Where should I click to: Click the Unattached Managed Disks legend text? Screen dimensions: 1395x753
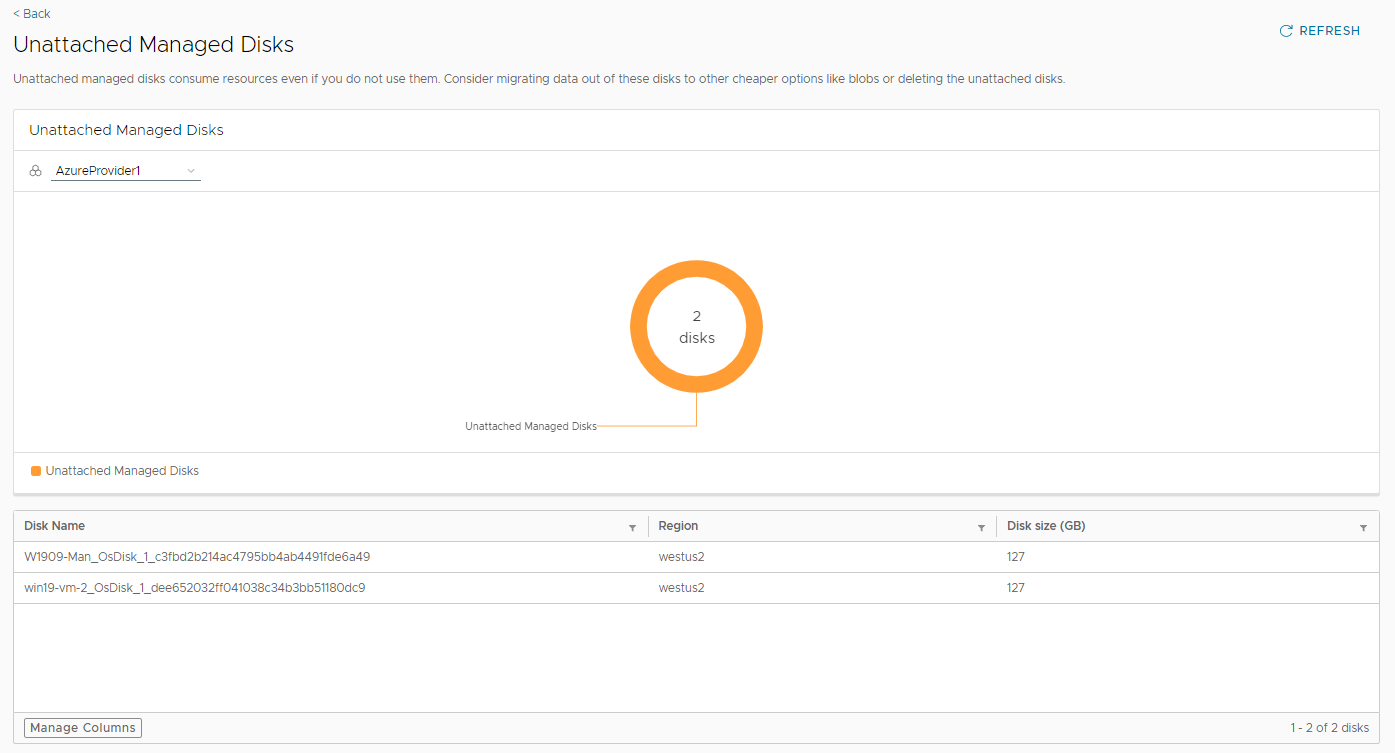click(122, 471)
